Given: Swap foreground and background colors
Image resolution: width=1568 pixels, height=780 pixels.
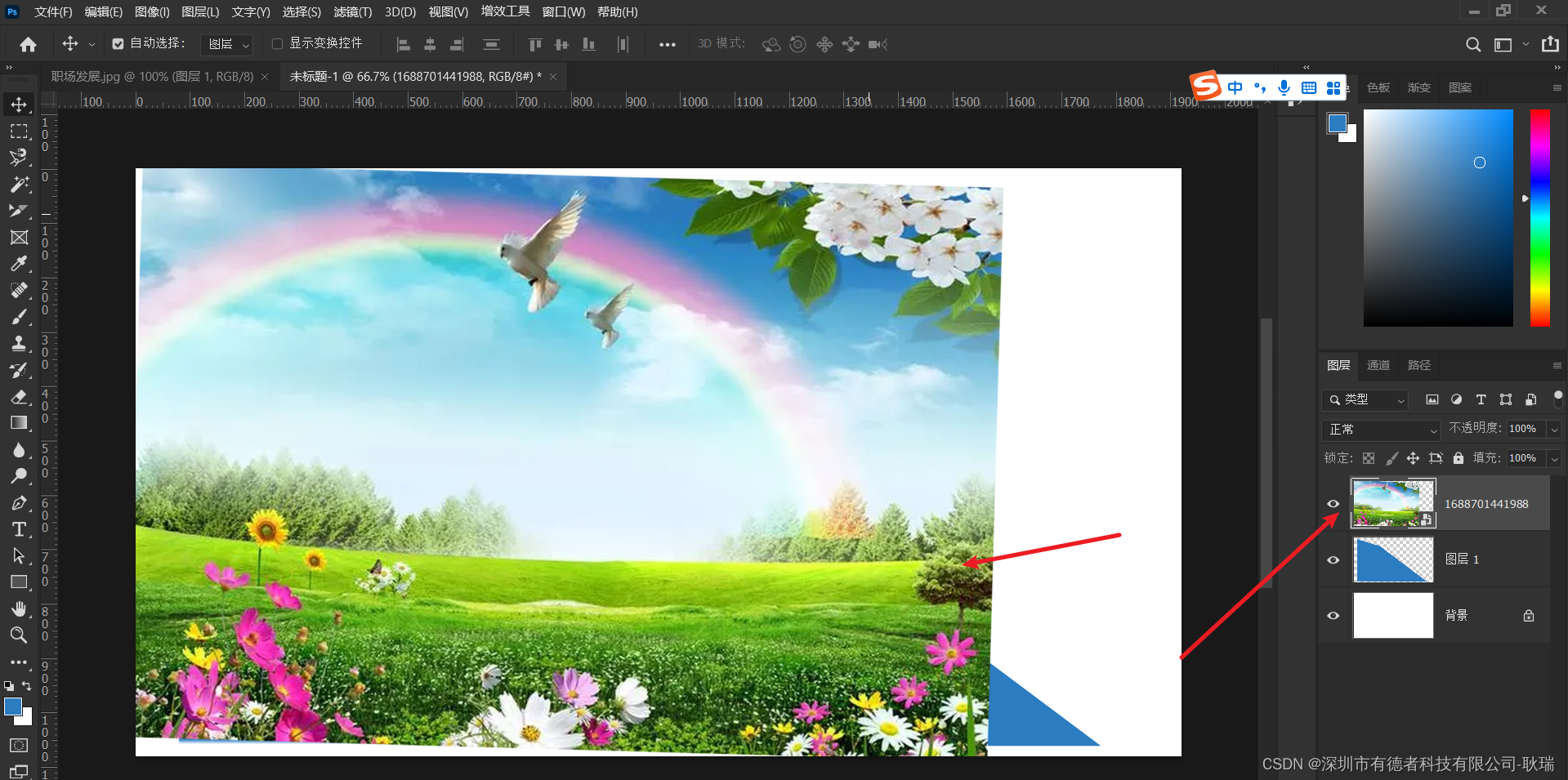Looking at the screenshot, I should coord(27,685).
